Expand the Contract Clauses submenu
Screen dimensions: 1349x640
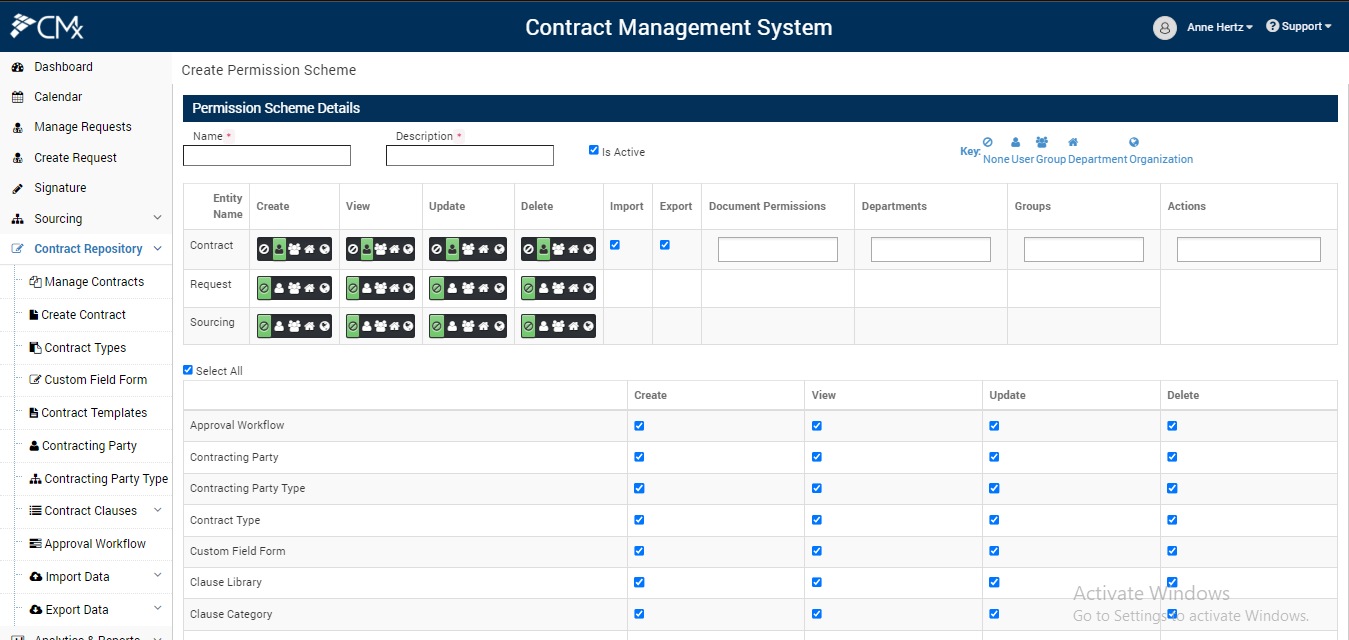(x=96, y=510)
